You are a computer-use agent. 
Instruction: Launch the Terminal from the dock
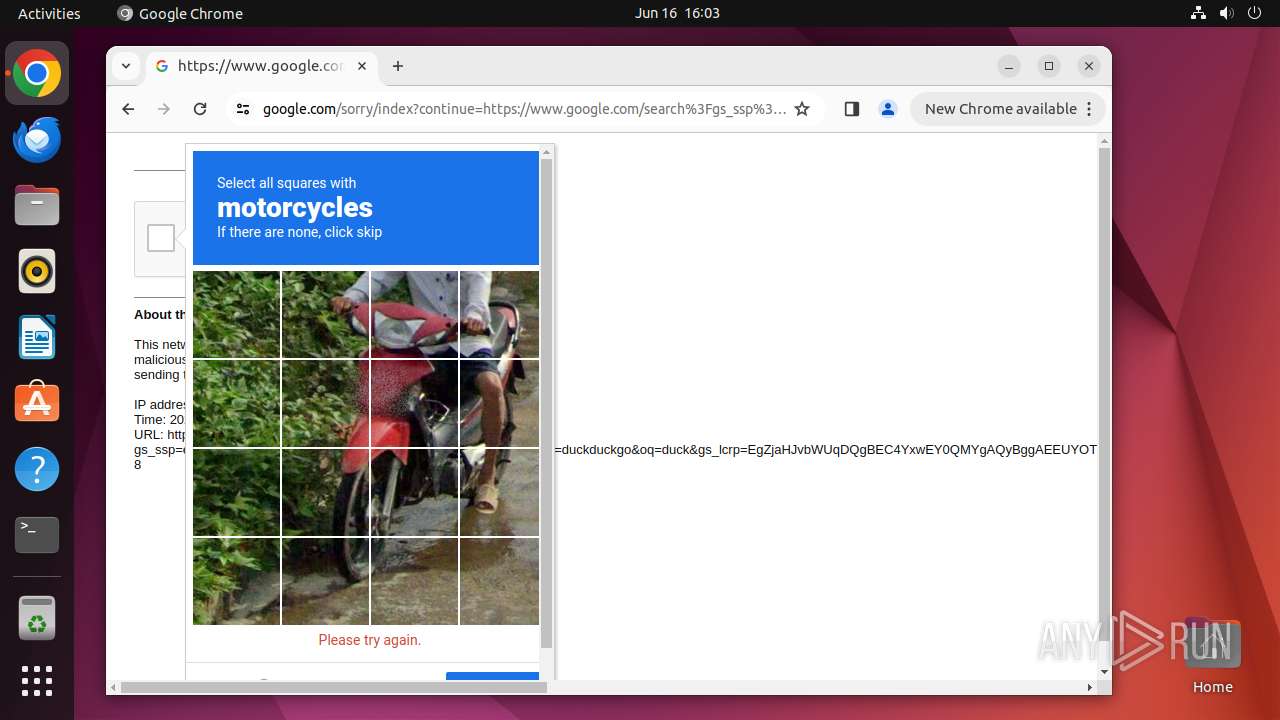[37, 535]
